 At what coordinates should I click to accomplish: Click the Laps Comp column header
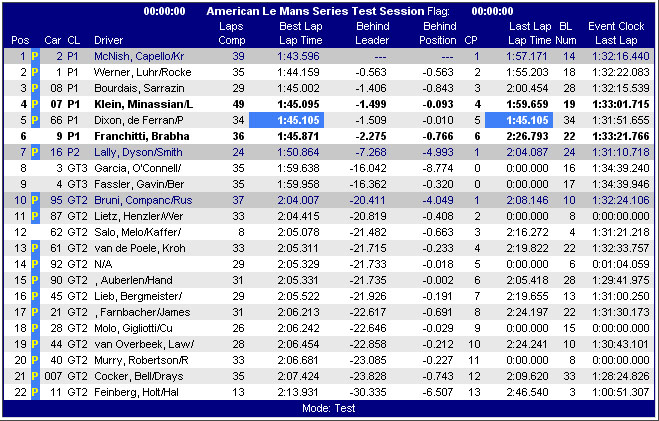click(x=231, y=33)
